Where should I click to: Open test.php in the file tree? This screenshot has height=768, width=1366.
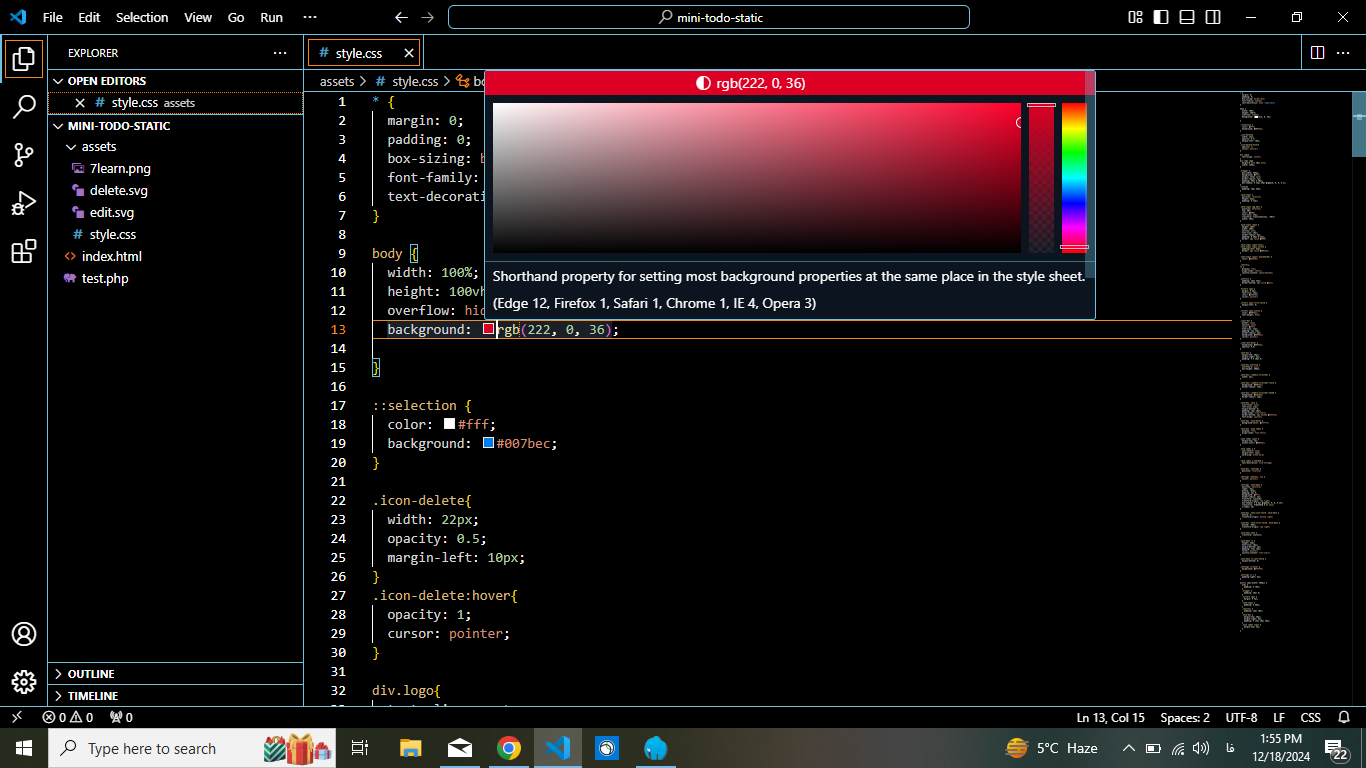tap(105, 279)
